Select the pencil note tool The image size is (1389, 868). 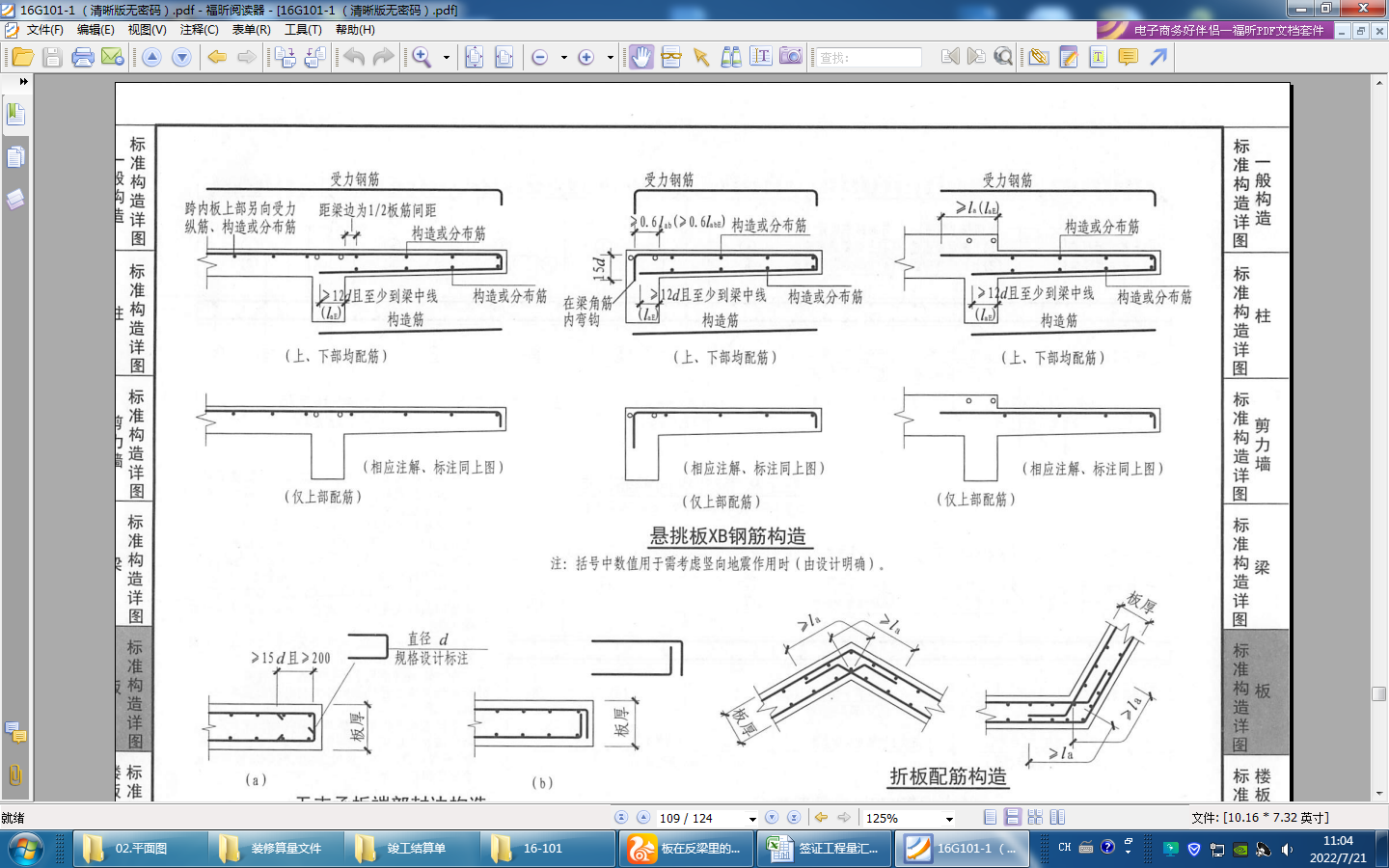[x=1069, y=57]
